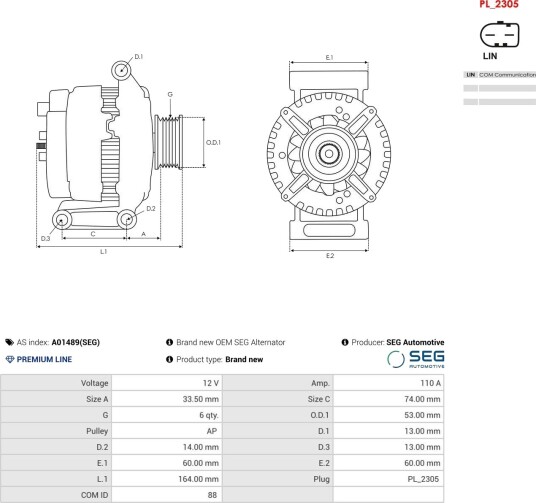Click the L.1 dimension label in drawing
536x503 pixels.
coord(104,251)
